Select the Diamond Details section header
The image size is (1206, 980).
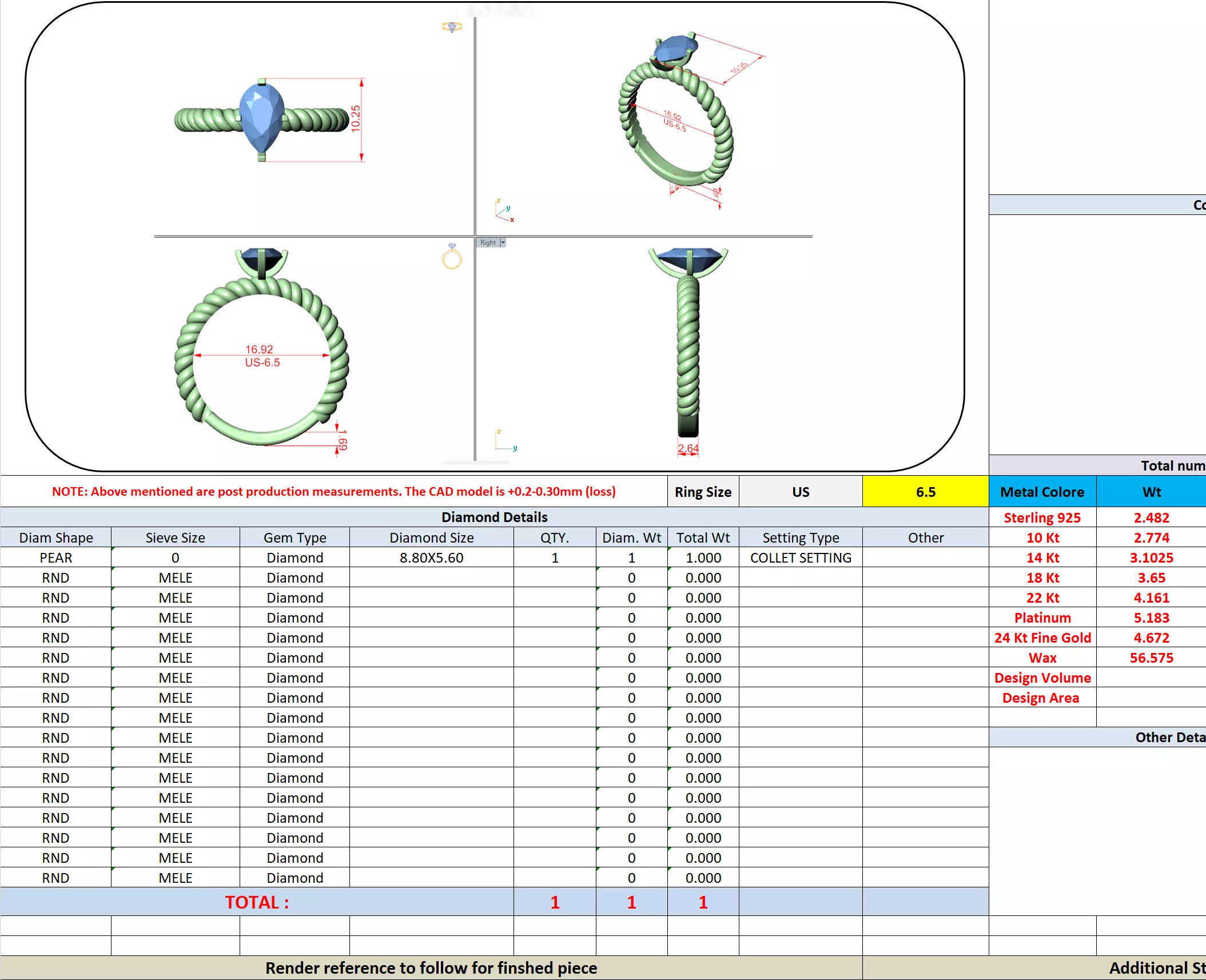coord(494,517)
